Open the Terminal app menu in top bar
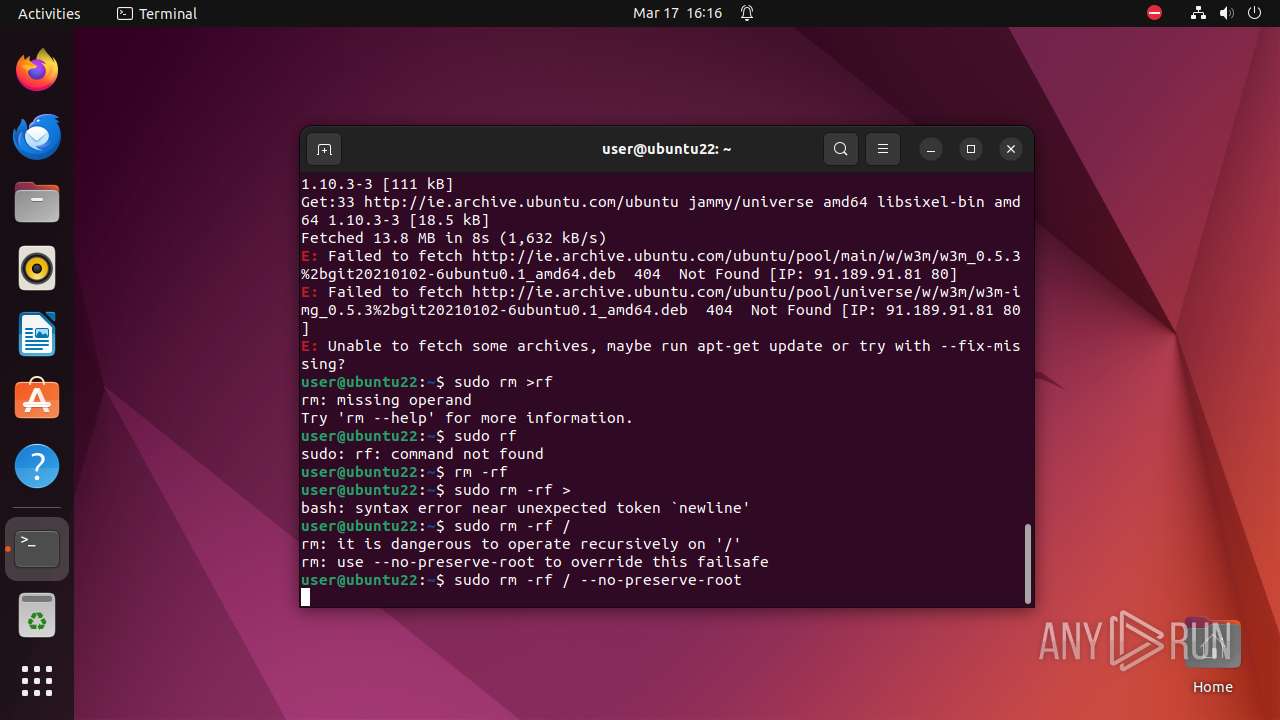This screenshot has width=1280, height=720. pyautogui.click(x=157, y=13)
